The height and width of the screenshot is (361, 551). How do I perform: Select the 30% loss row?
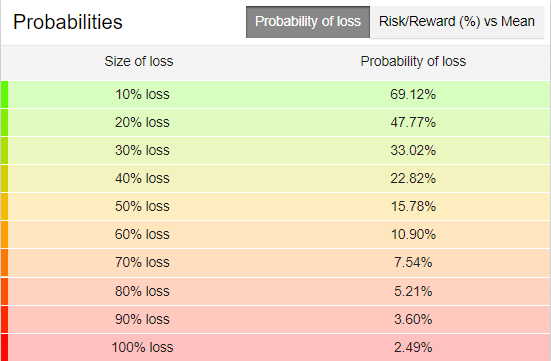(x=276, y=150)
